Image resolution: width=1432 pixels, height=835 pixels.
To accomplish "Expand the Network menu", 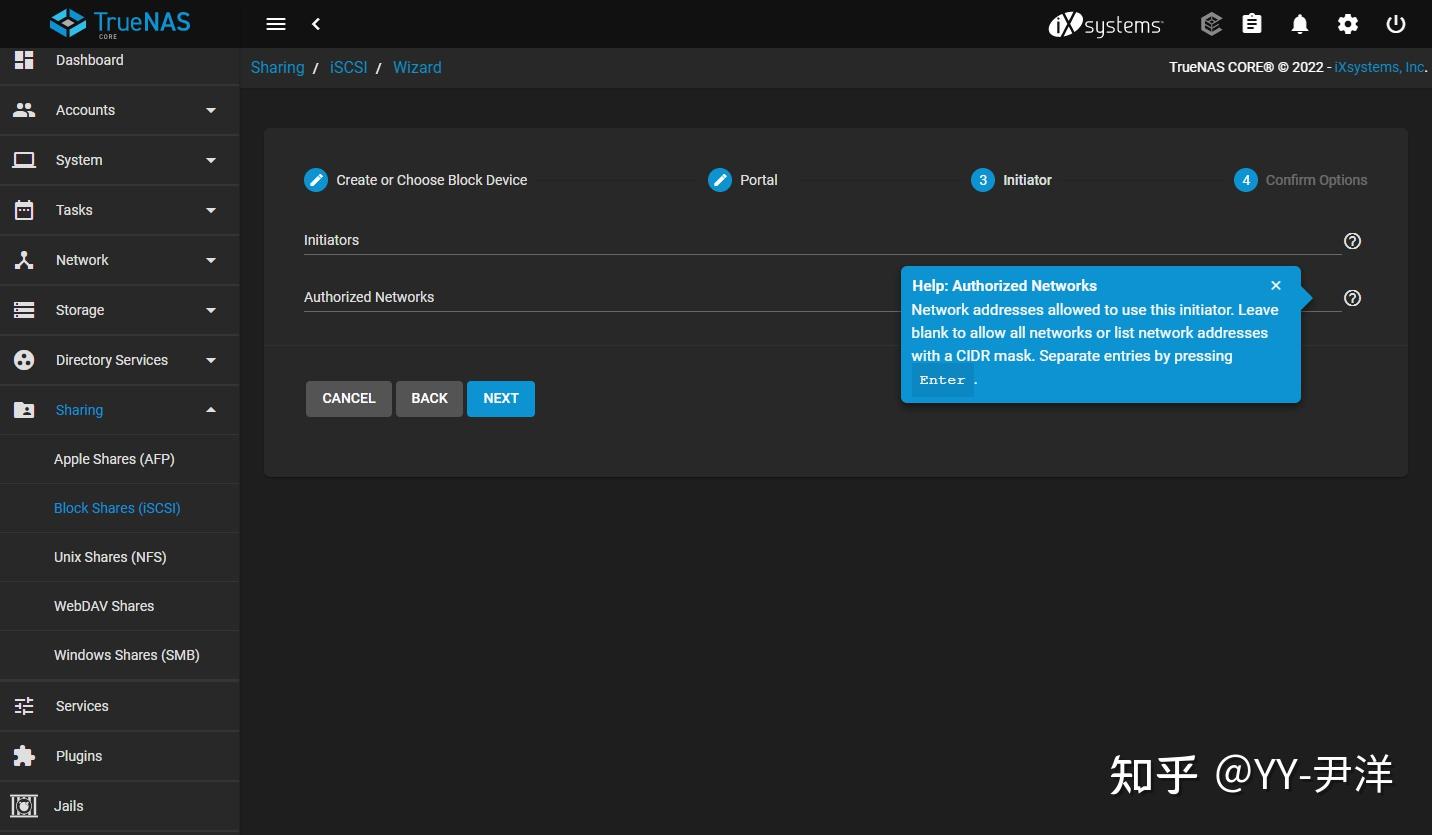I will pos(119,260).
